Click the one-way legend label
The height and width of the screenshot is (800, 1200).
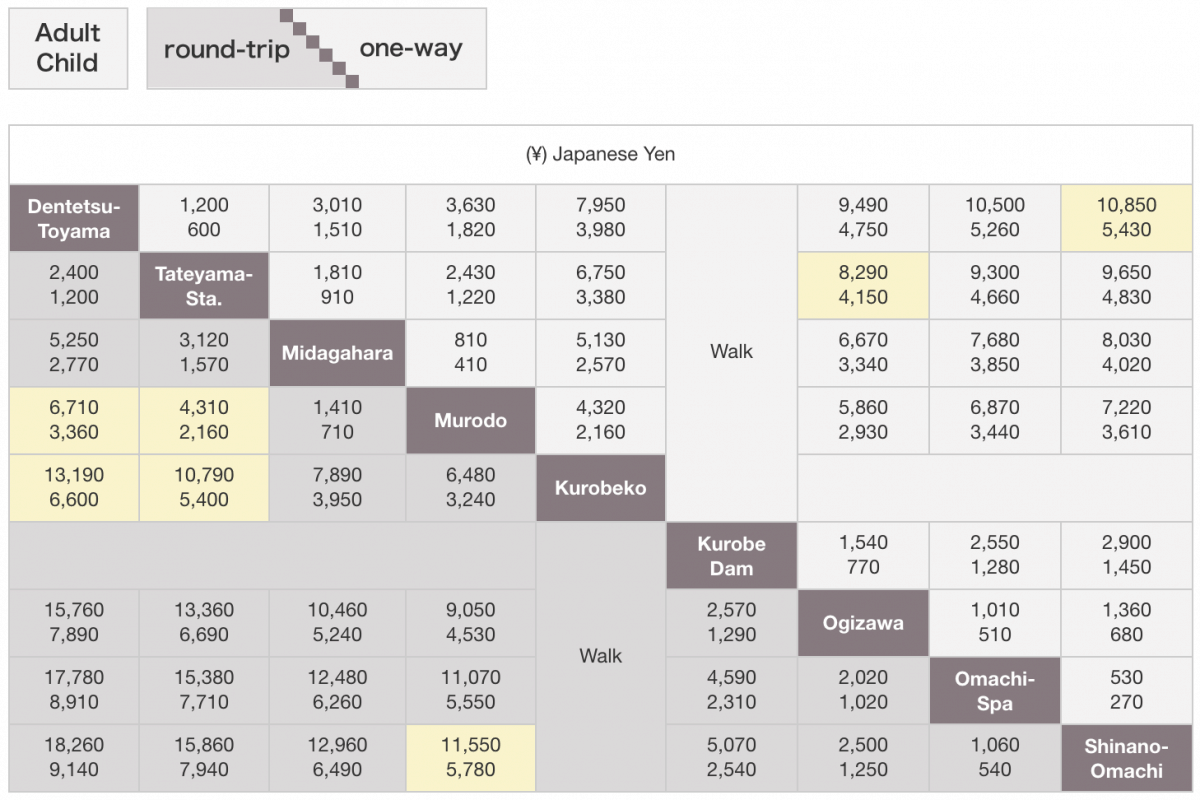[x=411, y=48]
